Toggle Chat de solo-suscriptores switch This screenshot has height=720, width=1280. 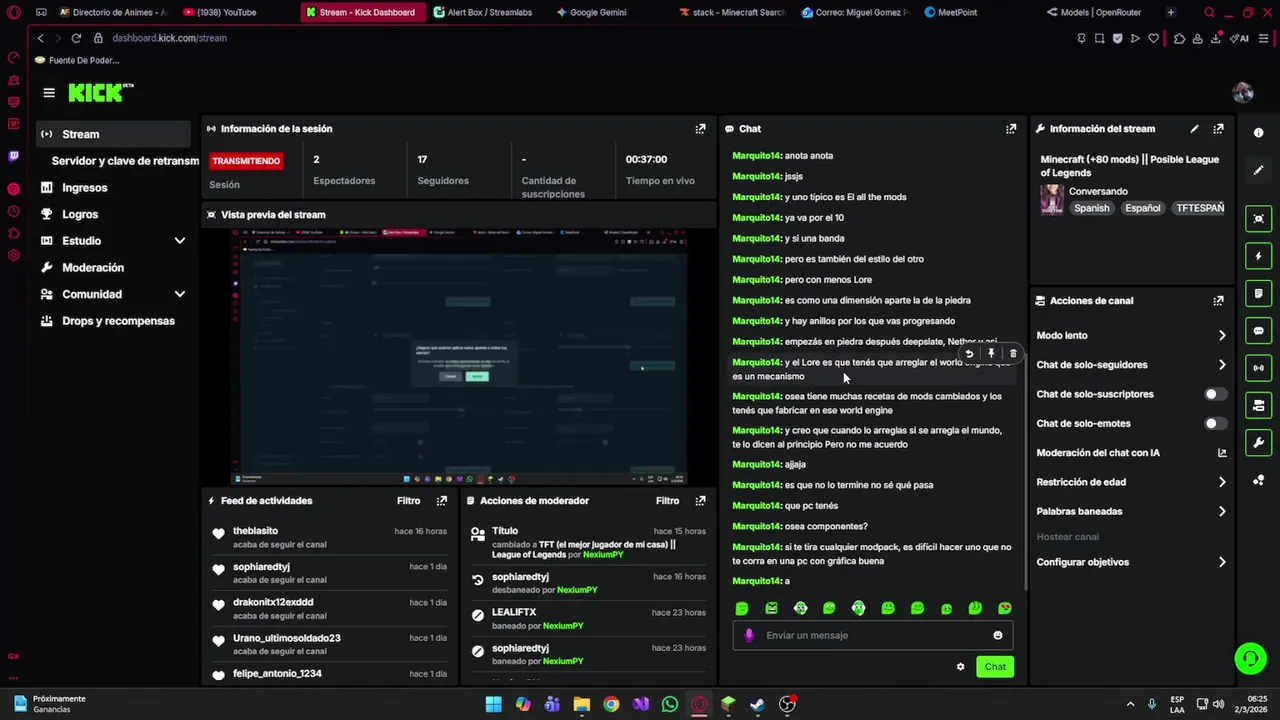[x=1215, y=394]
